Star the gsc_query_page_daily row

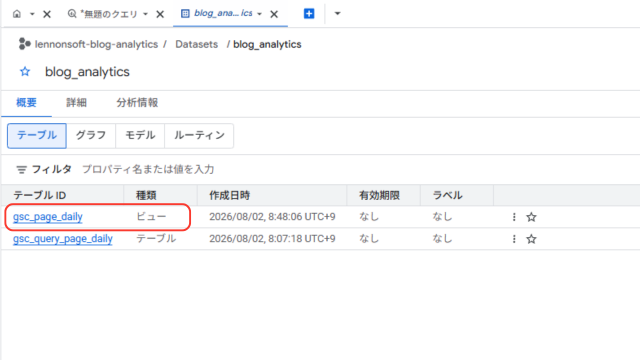coord(531,239)
